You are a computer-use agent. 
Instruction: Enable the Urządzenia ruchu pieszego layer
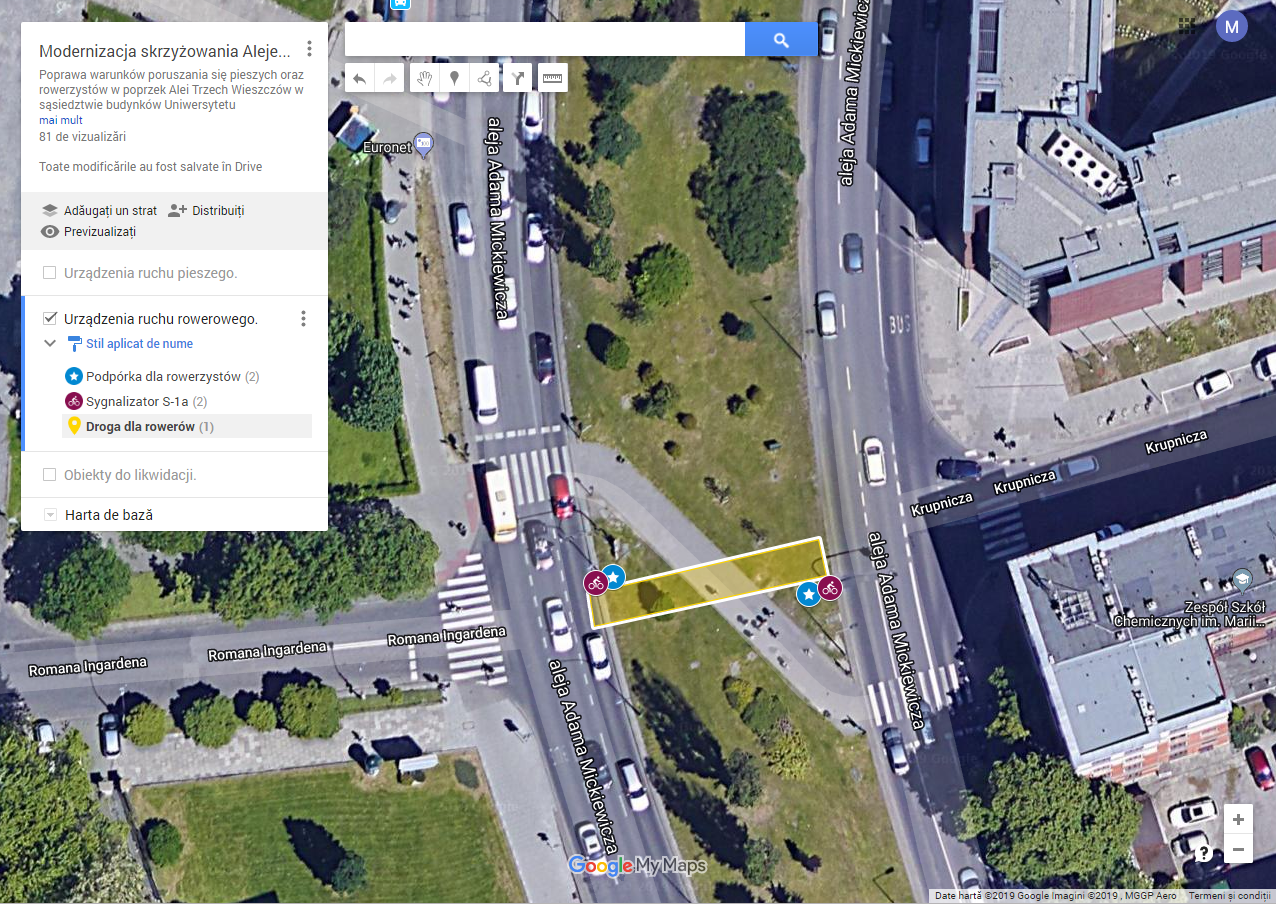[x=50, y=273]
